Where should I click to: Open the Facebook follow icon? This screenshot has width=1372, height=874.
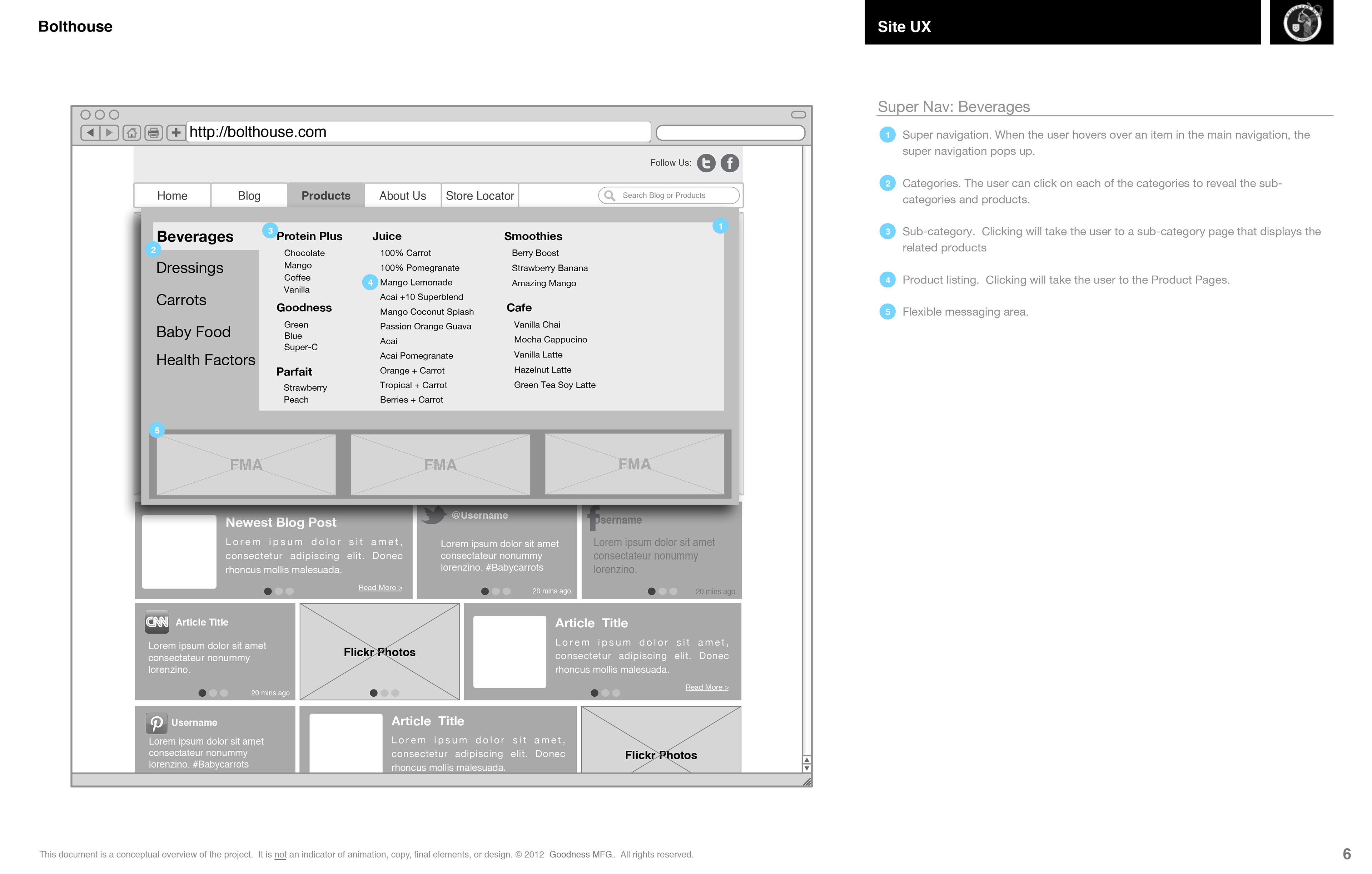(729, 163)
